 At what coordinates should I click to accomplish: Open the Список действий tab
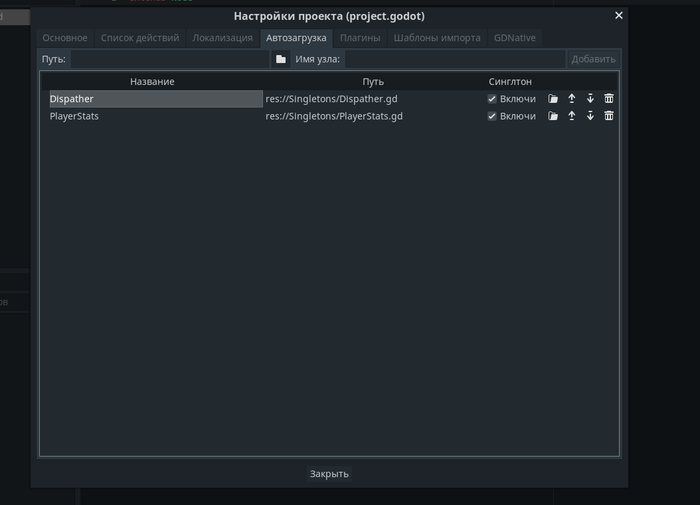tap(140, 38)
